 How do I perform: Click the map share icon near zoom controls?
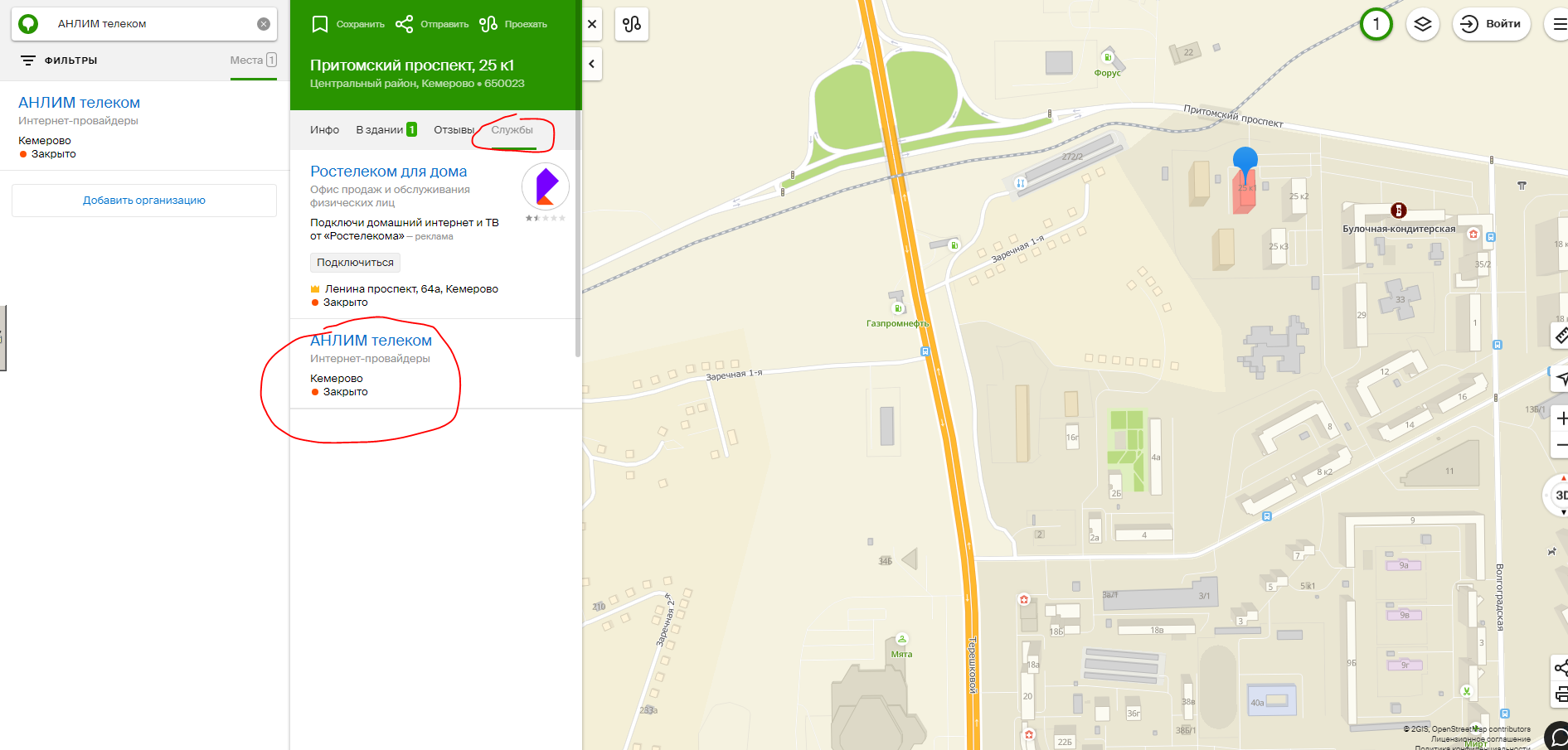coord(1561,668)
